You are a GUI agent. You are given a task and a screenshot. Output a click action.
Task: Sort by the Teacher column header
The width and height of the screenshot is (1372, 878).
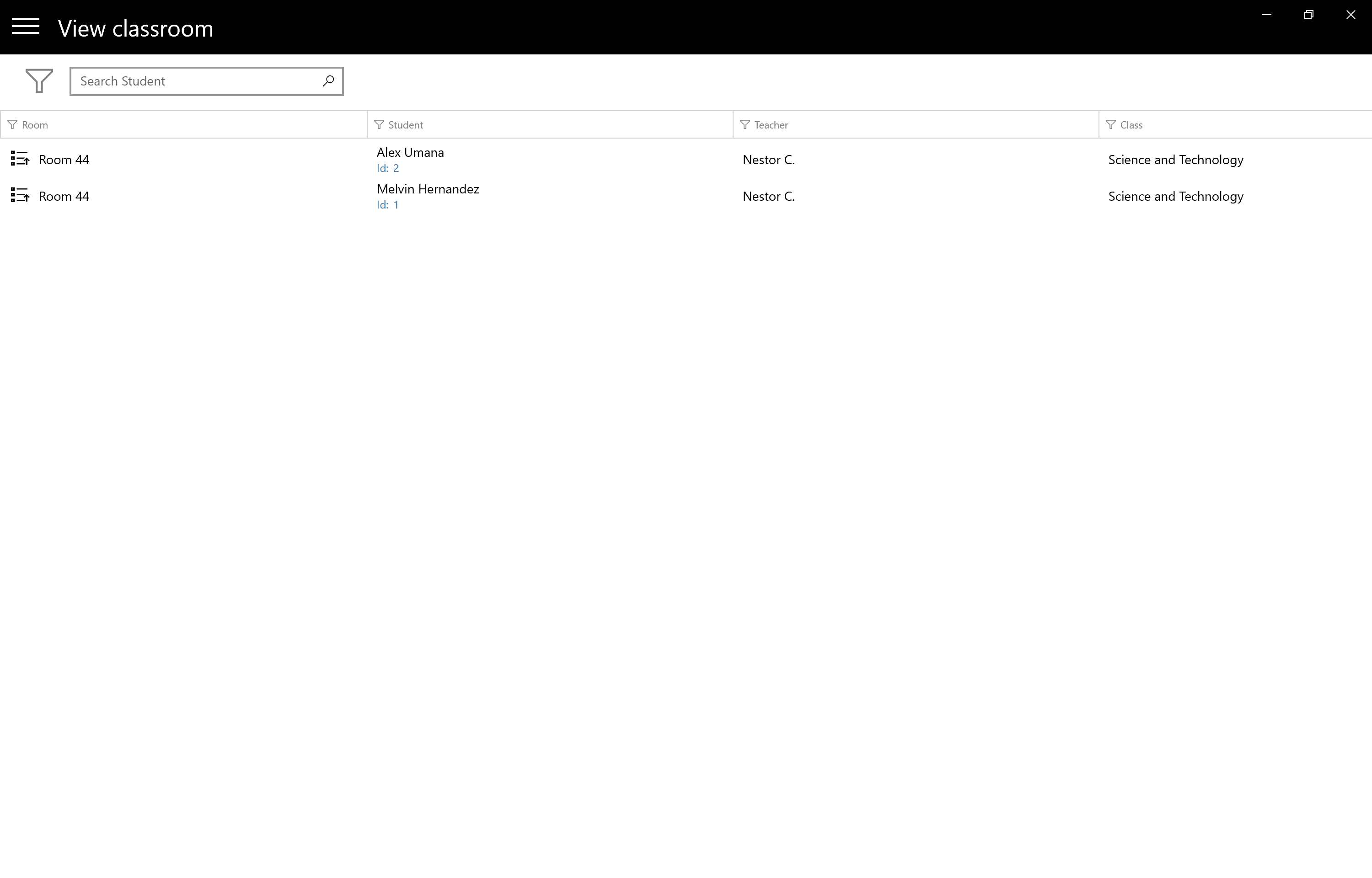(771, 125)
